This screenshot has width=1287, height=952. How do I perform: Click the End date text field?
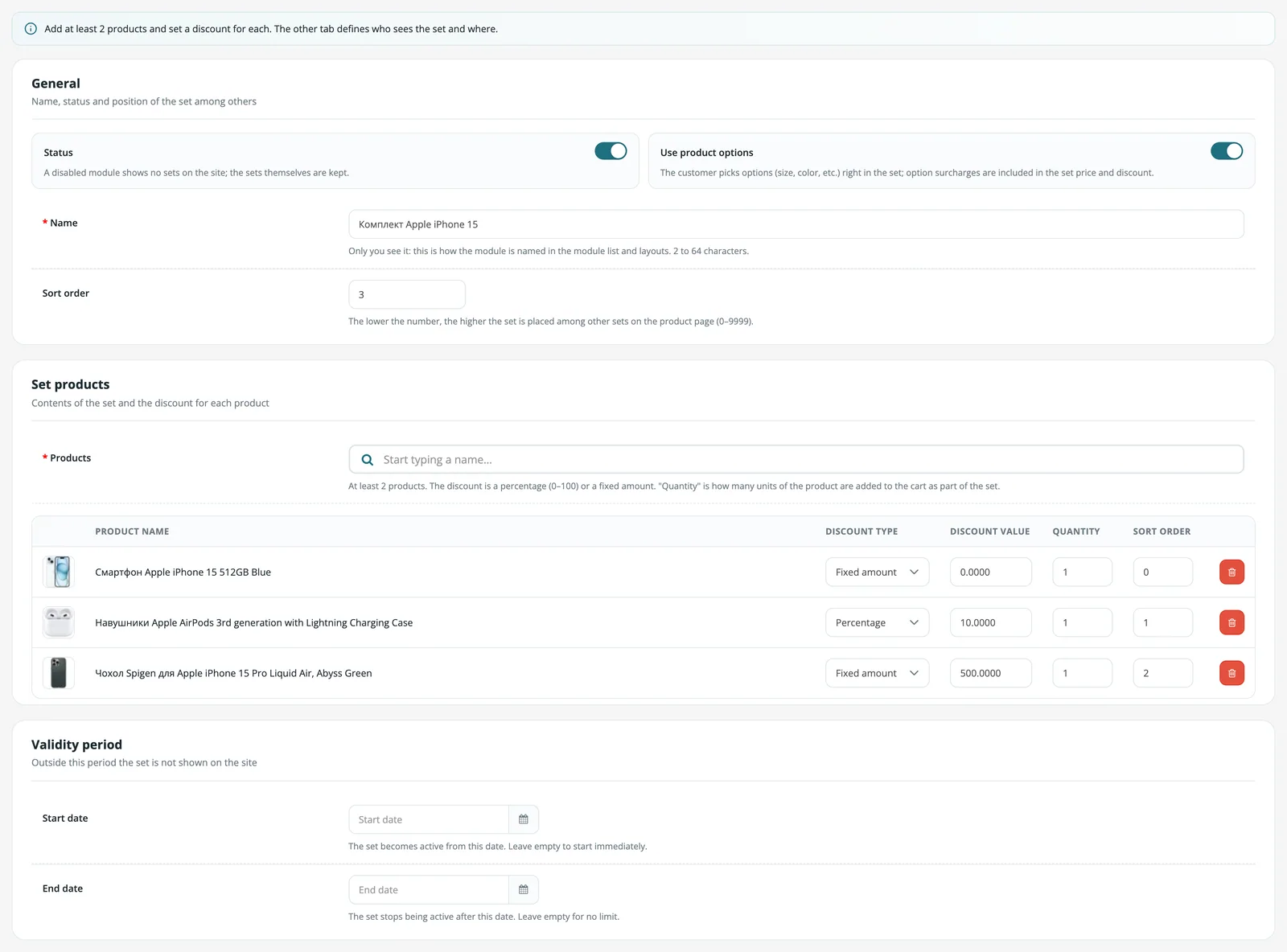pos(429,889)
